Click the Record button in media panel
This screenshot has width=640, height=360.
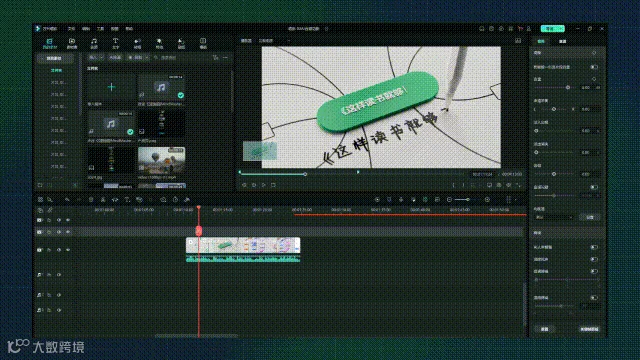pos(115,58)
